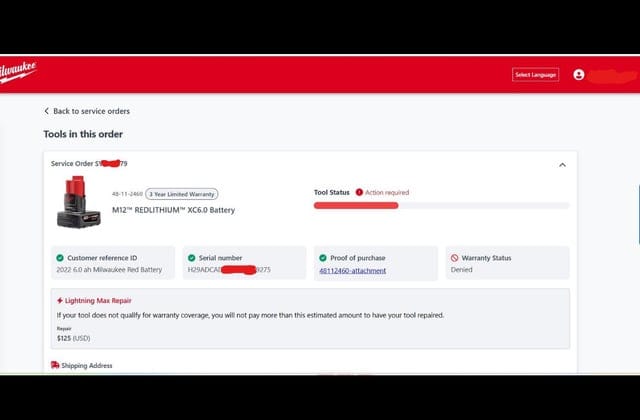Click the back chevron arrow
Image resolution: width=640 pixels, height=420 pixels.
pyautogui.click(x=46, y=111)
